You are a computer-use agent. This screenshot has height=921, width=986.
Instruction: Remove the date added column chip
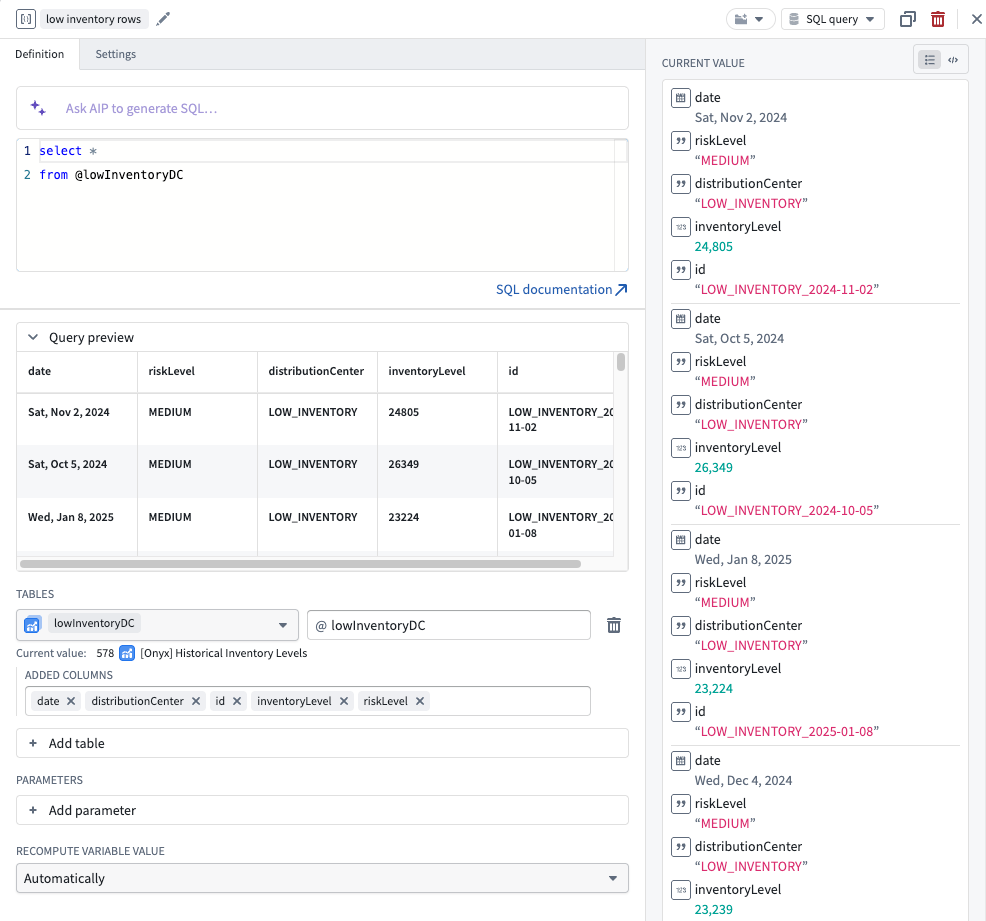click(71, 701)
